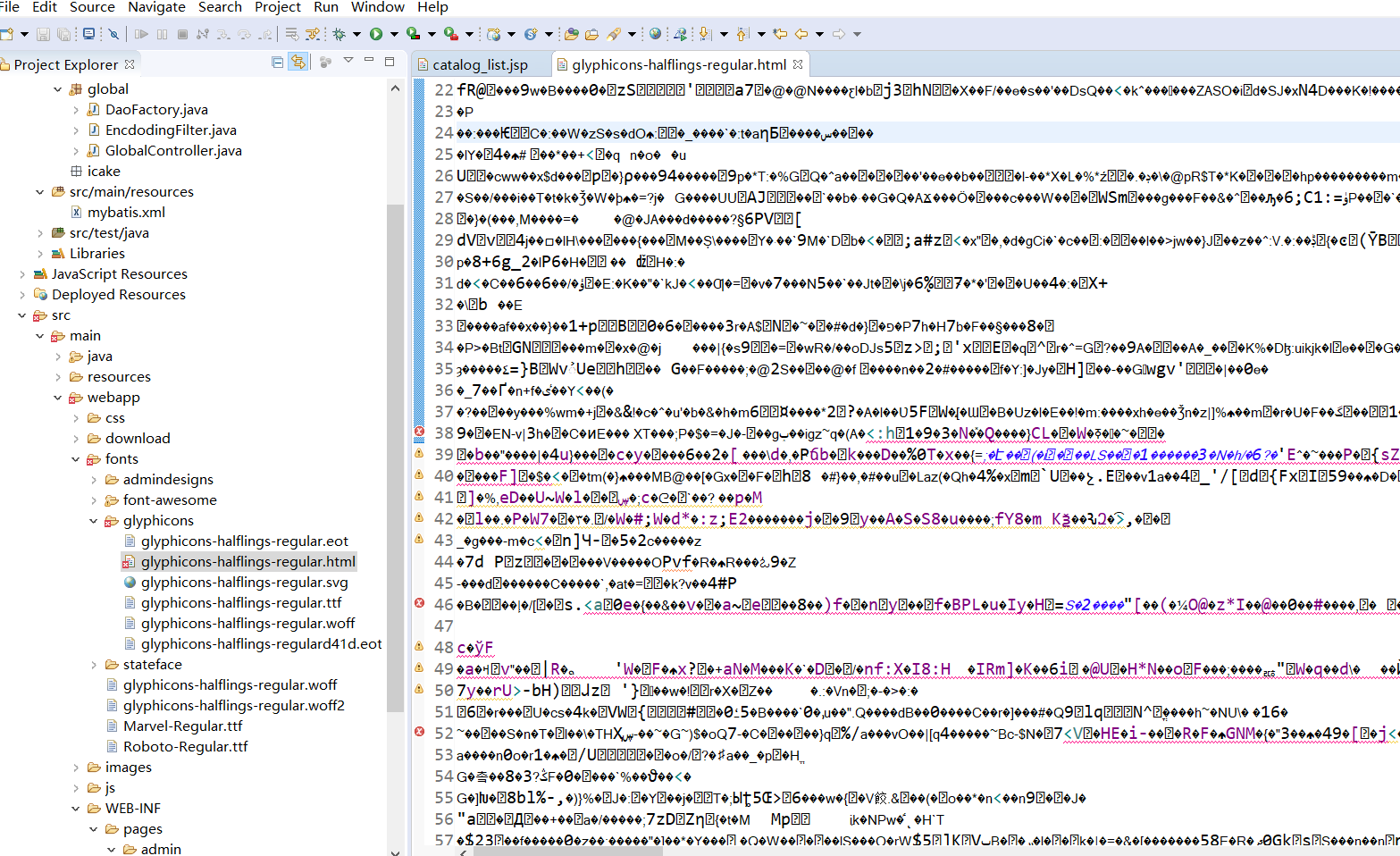Image resolution: width=1400 pixels, height=856 pixels.
Task: Open the Source menu
Action: point(92,7)
